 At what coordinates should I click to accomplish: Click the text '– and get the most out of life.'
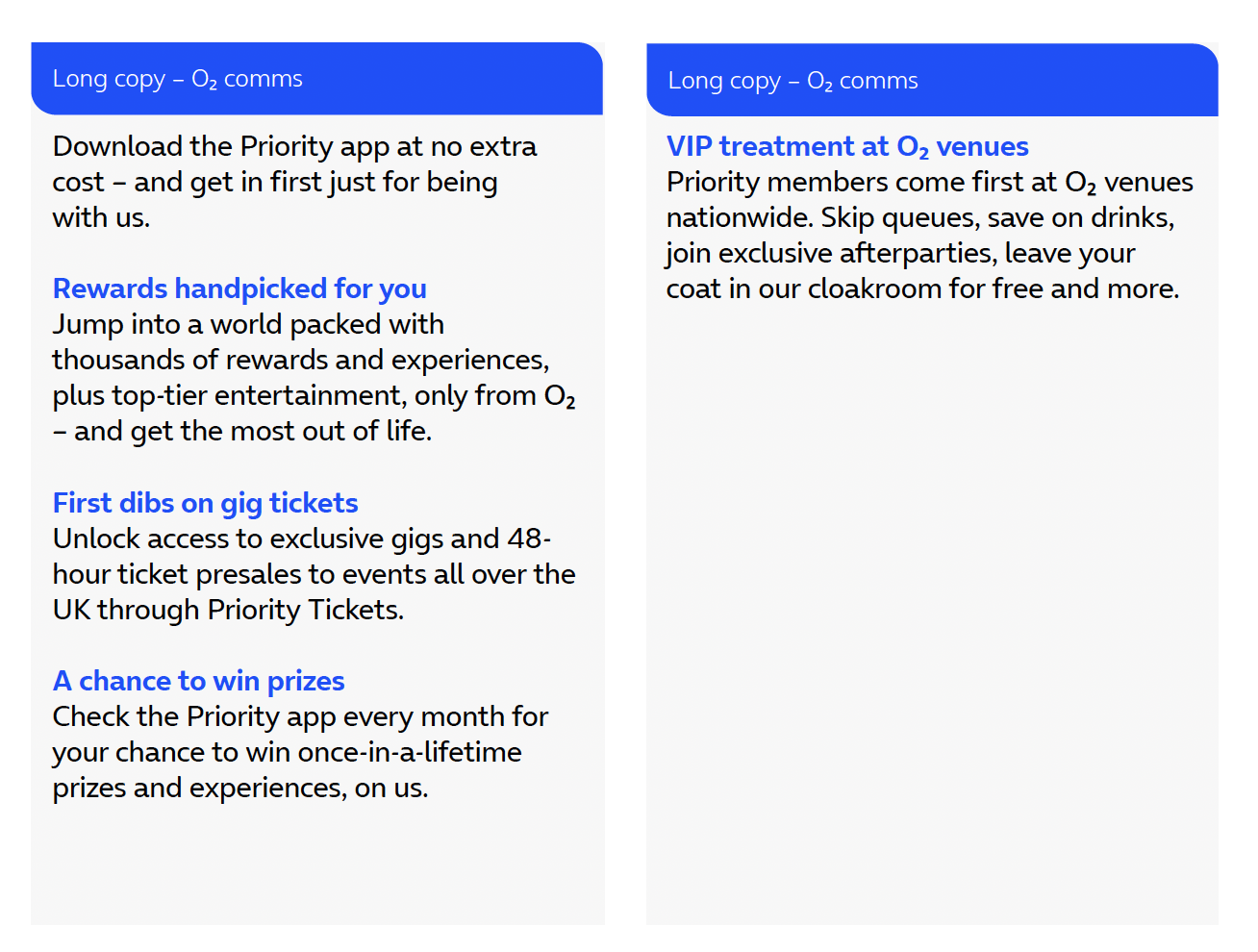point(242,431)
